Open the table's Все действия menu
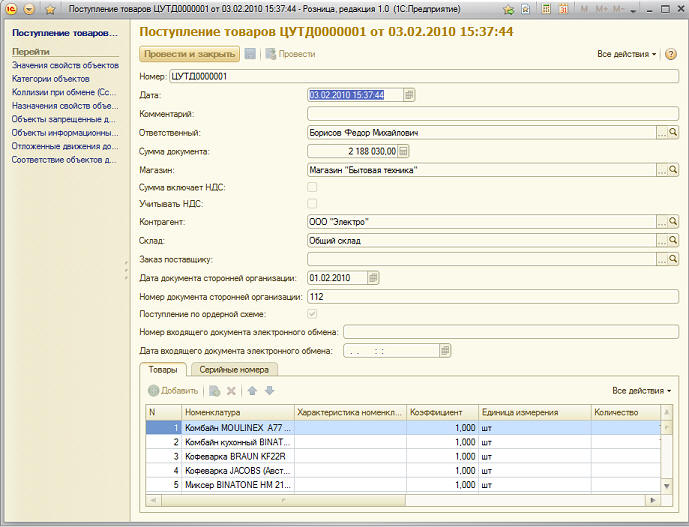Viewport: 689px width, 527px height. pyautogui.click(x=642, y=391)
